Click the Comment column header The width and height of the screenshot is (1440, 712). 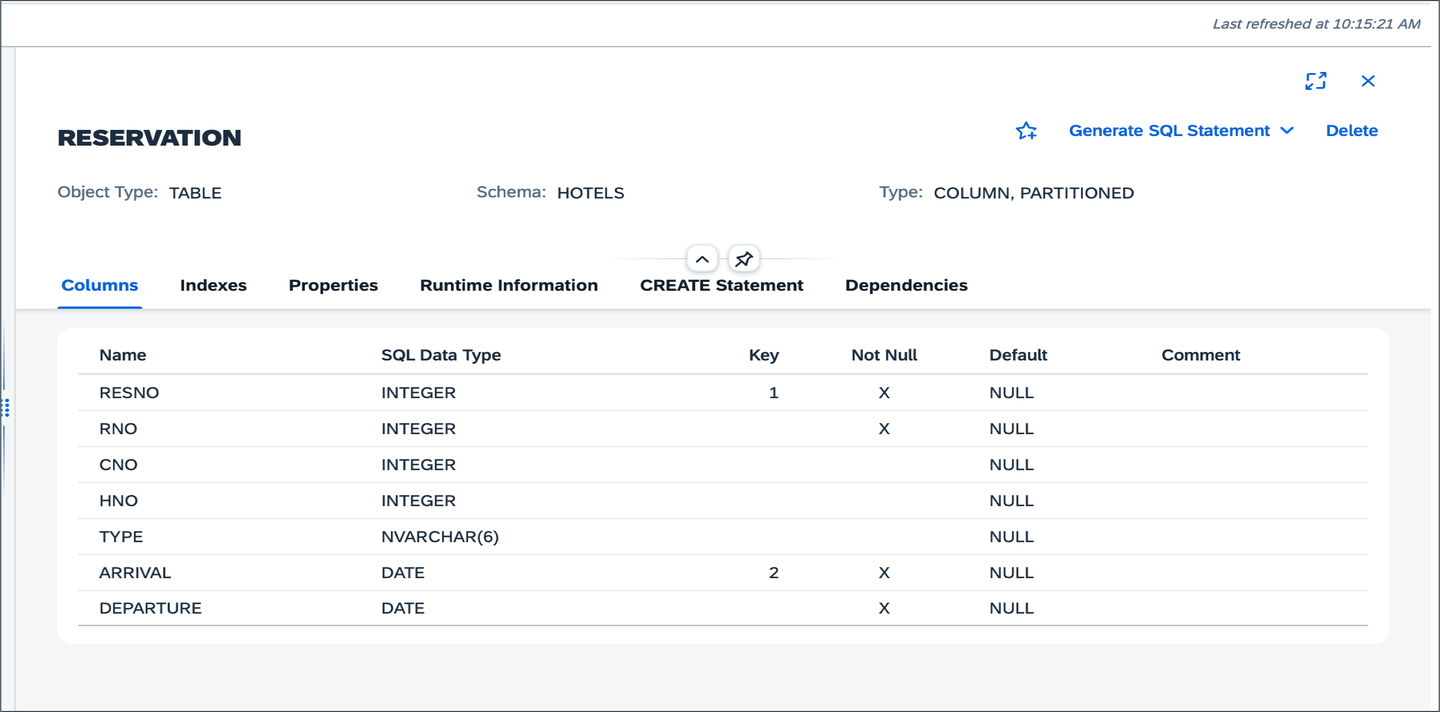tap(1201, 355)
